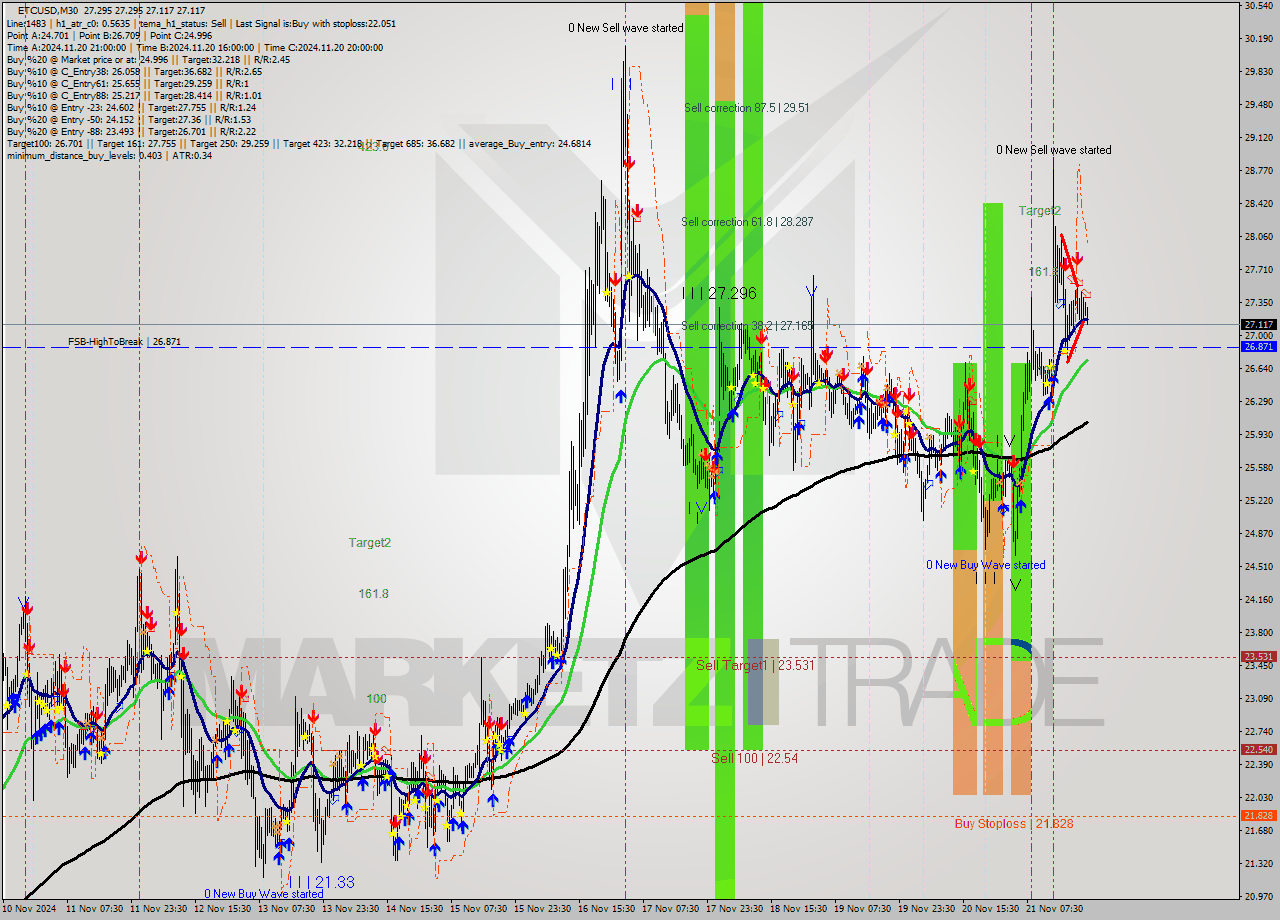This screenshot has height=920, width=1280.
Task: Click the red sell arrow at the 16 Nov peak
Action: (629, 162)
